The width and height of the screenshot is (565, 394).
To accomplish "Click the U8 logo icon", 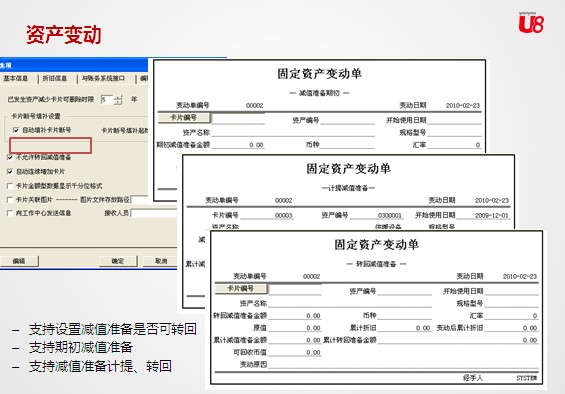I will (531, 23).
